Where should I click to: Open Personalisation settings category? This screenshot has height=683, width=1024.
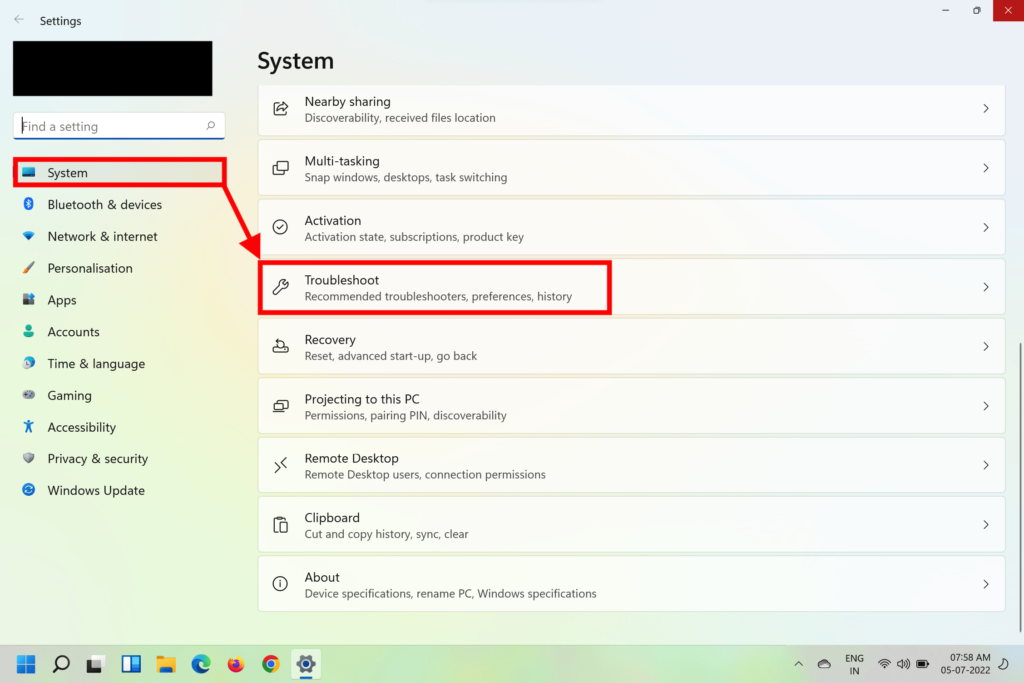pyautogui.click(x=90, y=268)
